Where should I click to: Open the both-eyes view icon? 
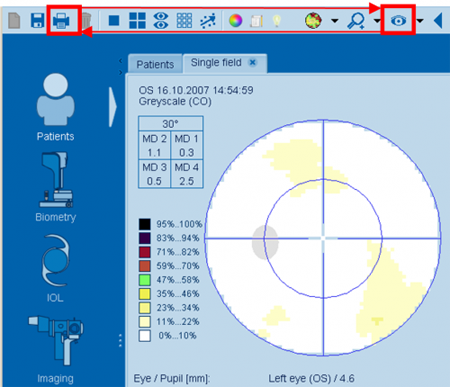[161, 21]
